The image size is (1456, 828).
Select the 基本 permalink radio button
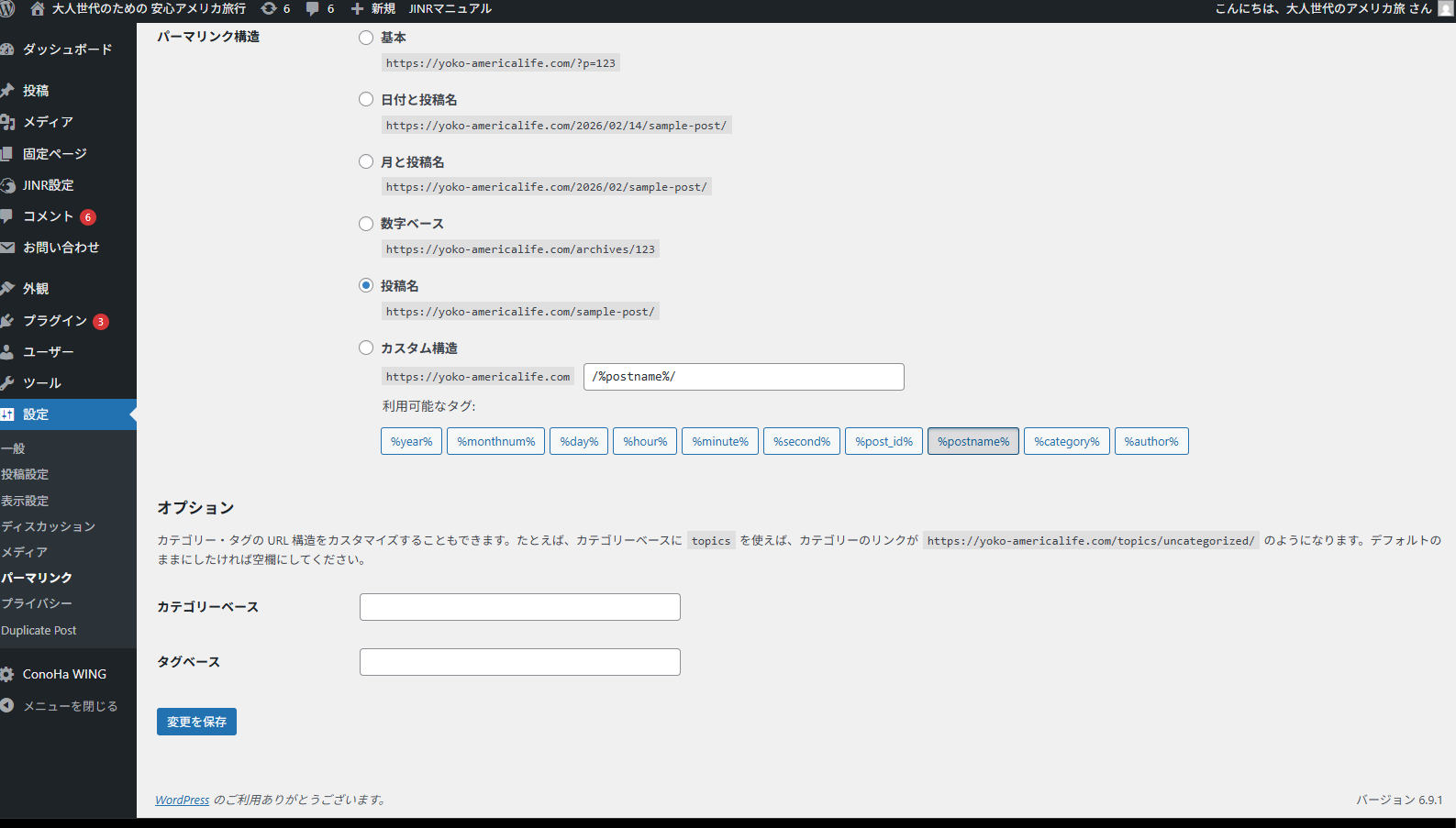pyautogui.click(x=366, y=38)
